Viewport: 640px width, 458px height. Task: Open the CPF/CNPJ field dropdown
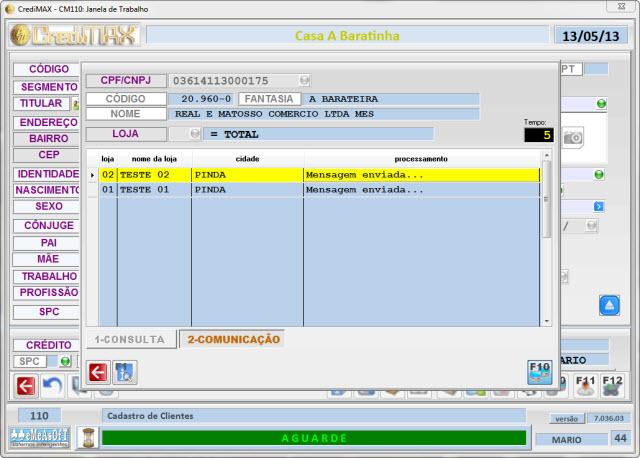click(304, 80)
